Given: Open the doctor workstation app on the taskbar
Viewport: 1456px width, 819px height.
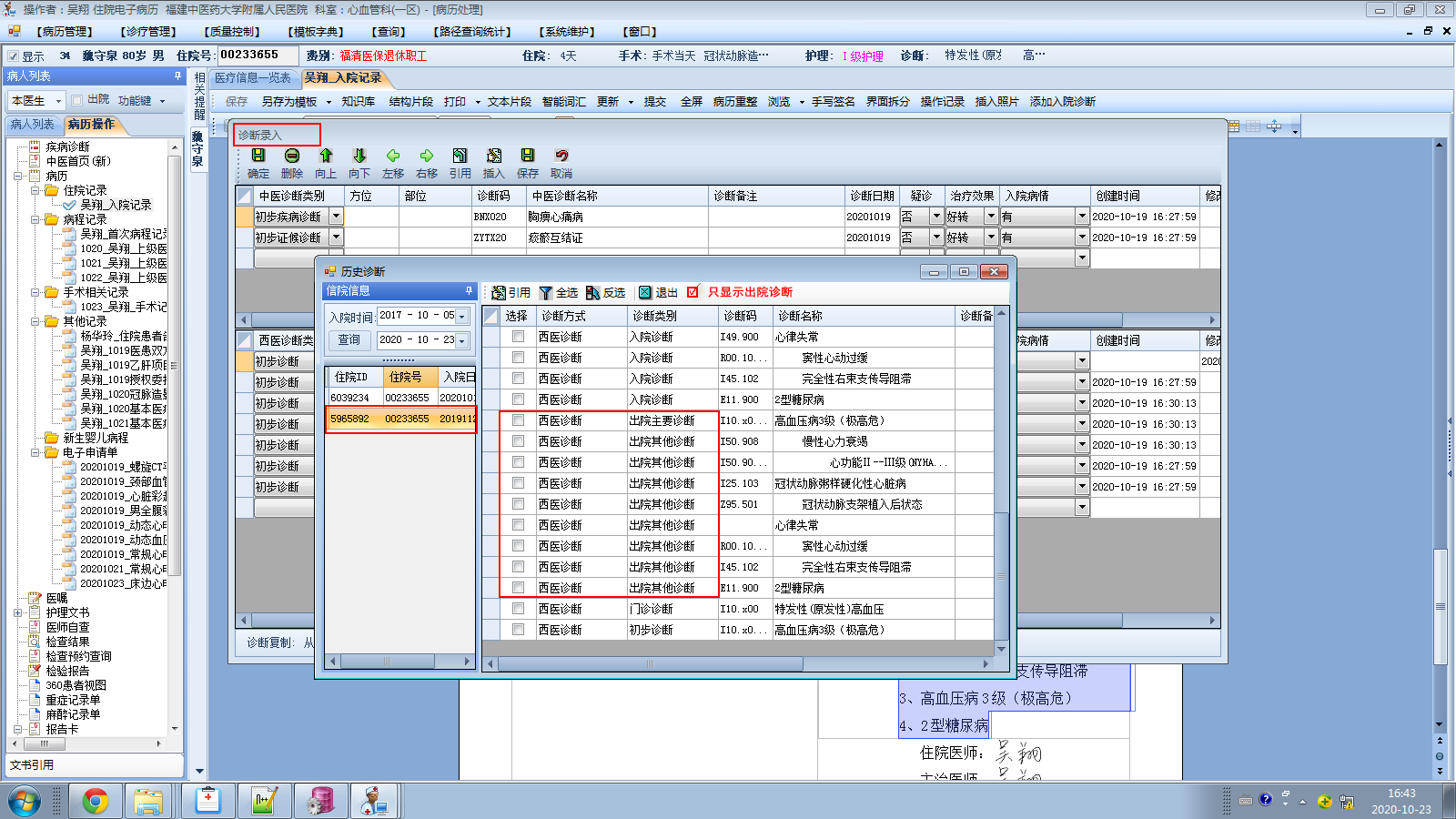Looking at the screenshot, I should [374, 801].
